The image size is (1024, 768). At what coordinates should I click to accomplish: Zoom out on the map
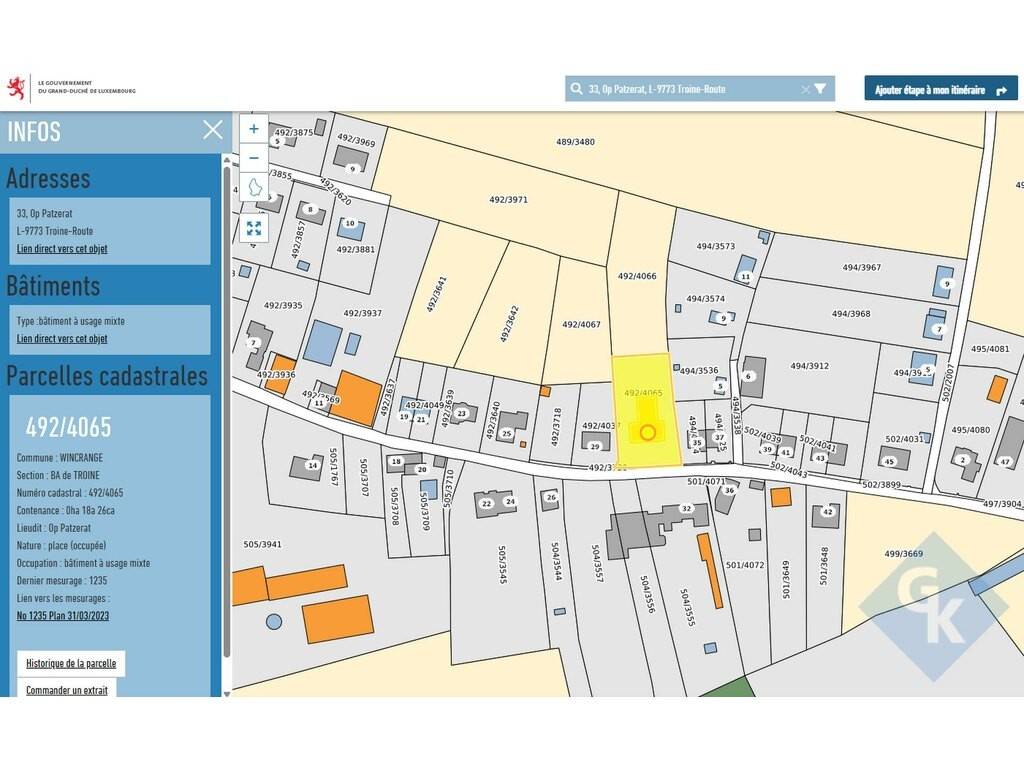click(x=253, y=158)
